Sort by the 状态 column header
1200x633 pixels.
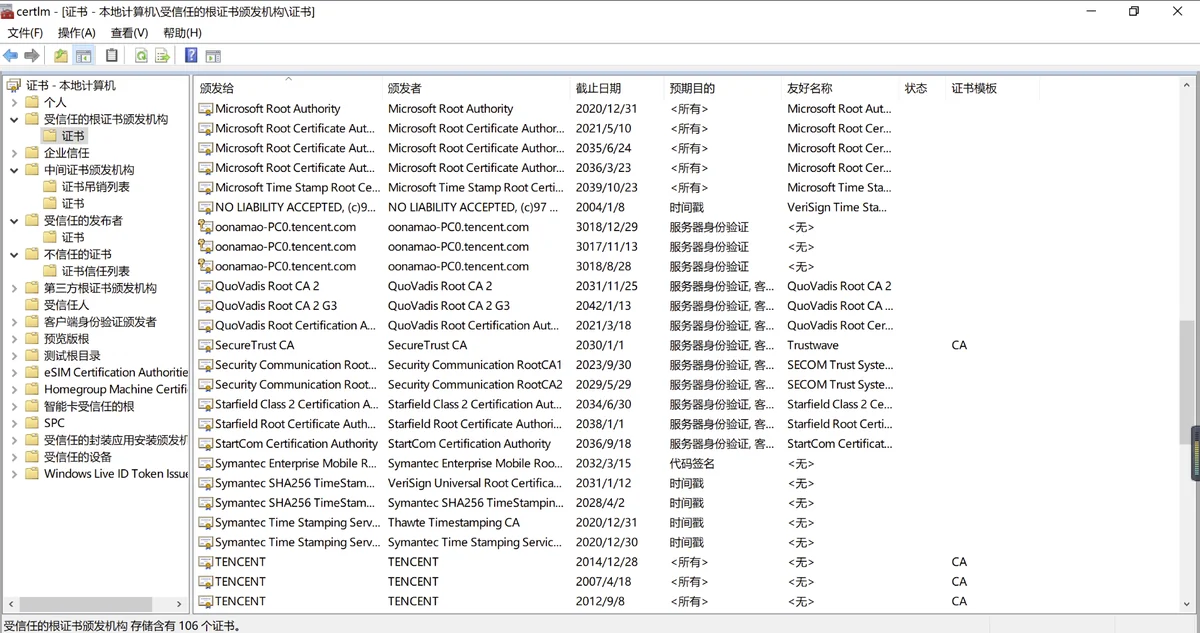tap(922, 88)
